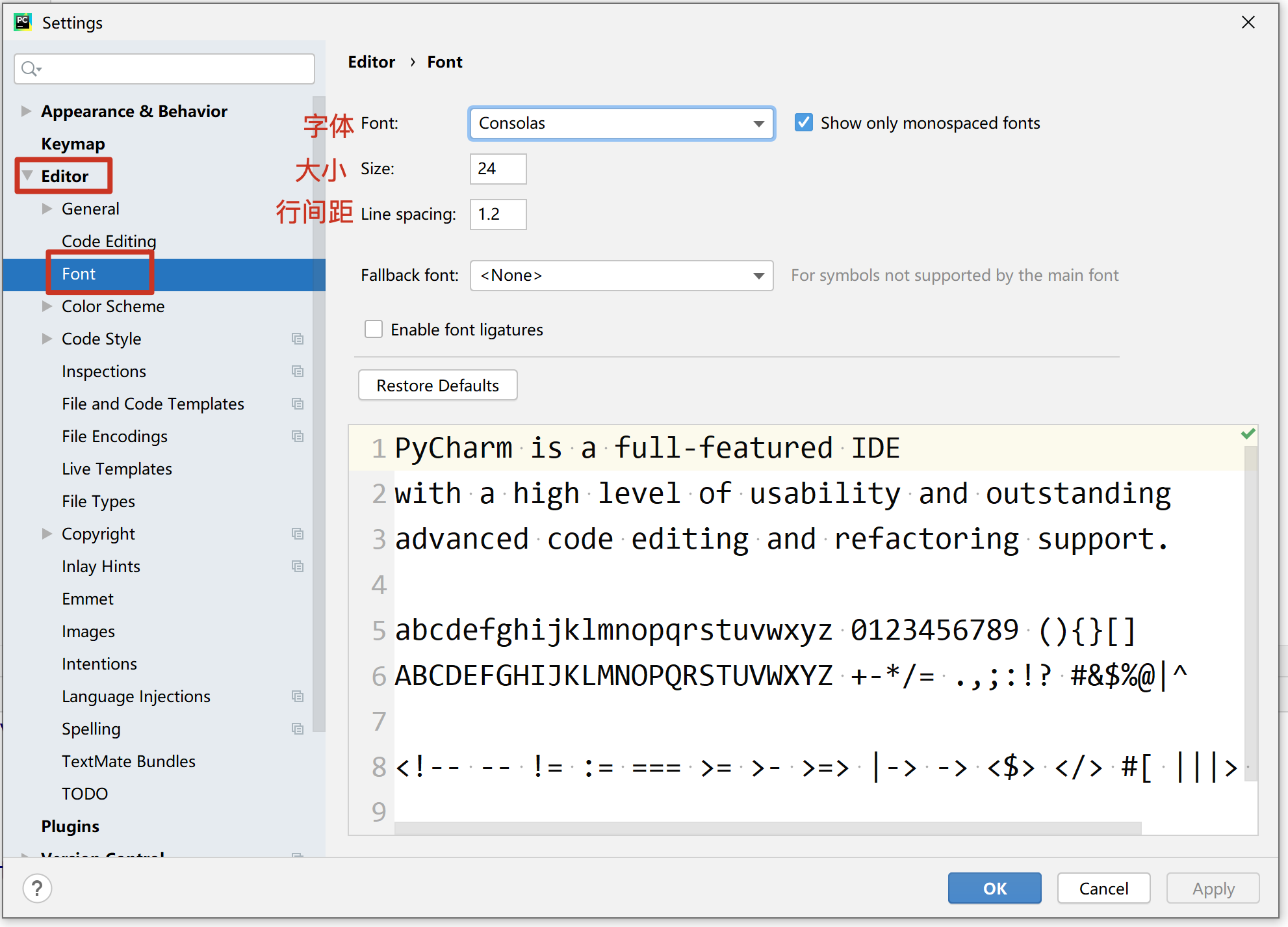Click the help question mark icon
1288x927 pixels.
click(x=37, y=888)
